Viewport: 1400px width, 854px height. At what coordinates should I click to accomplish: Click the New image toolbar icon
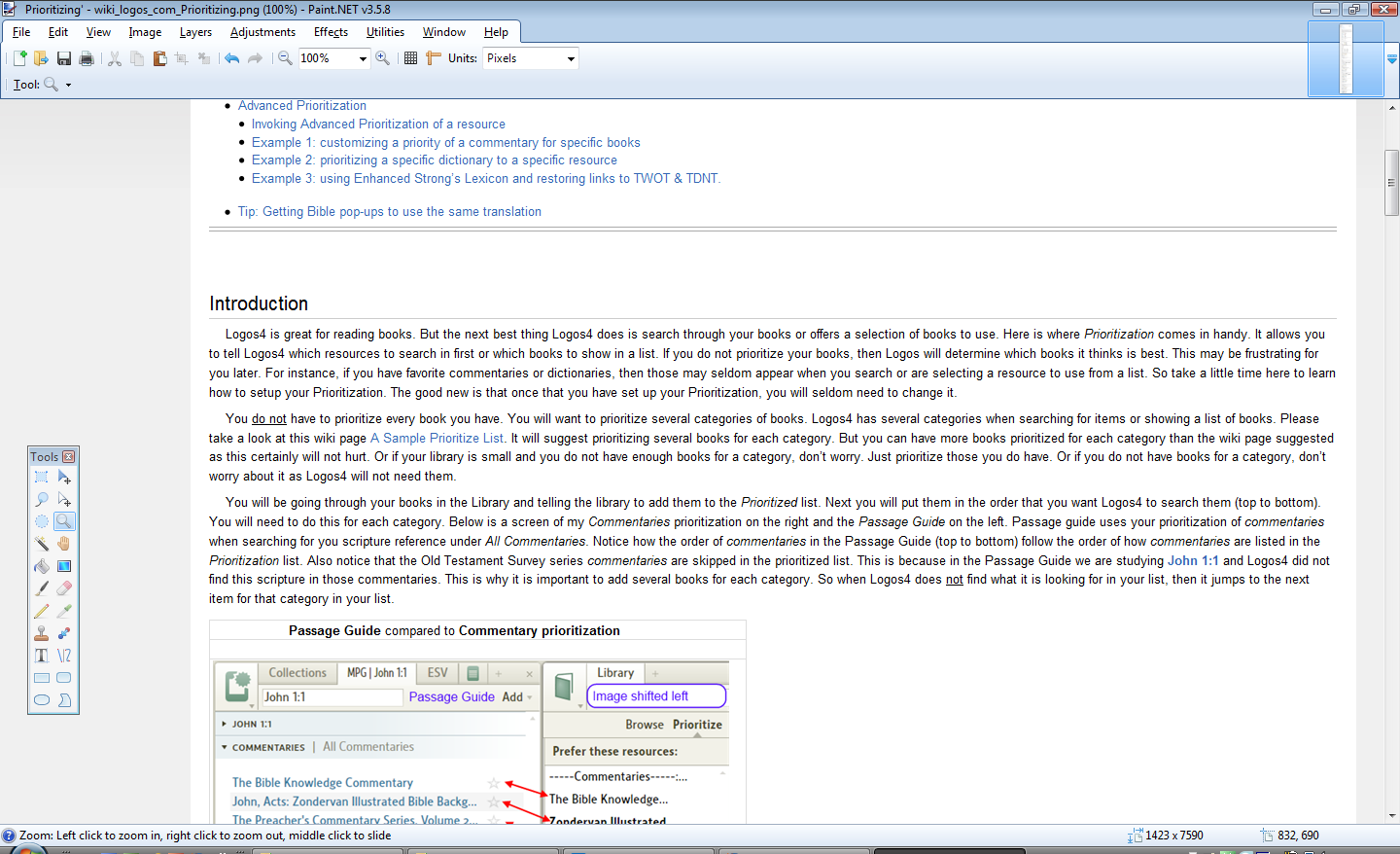19,58
